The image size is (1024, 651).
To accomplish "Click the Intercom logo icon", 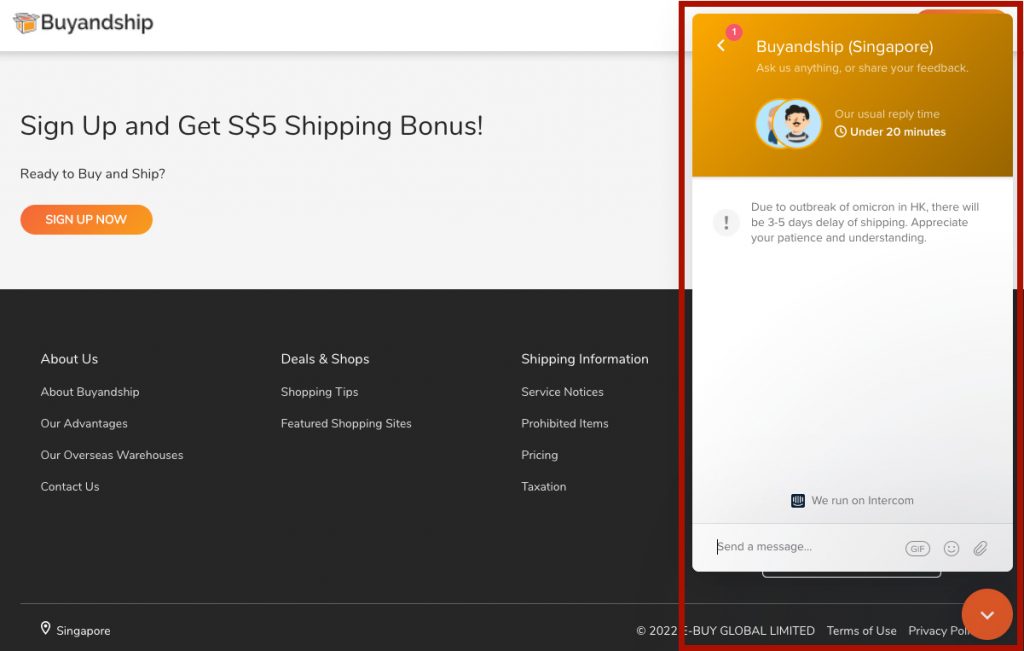I will (x=797, y=501).
